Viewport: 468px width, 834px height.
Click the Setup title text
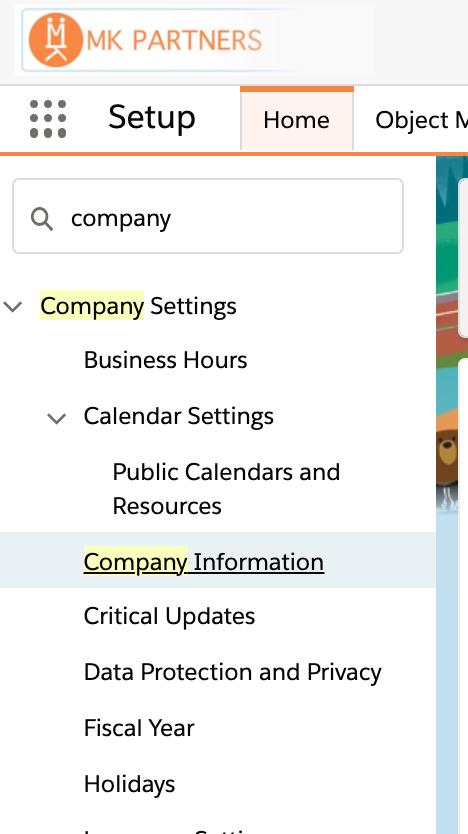pos(152,117)
